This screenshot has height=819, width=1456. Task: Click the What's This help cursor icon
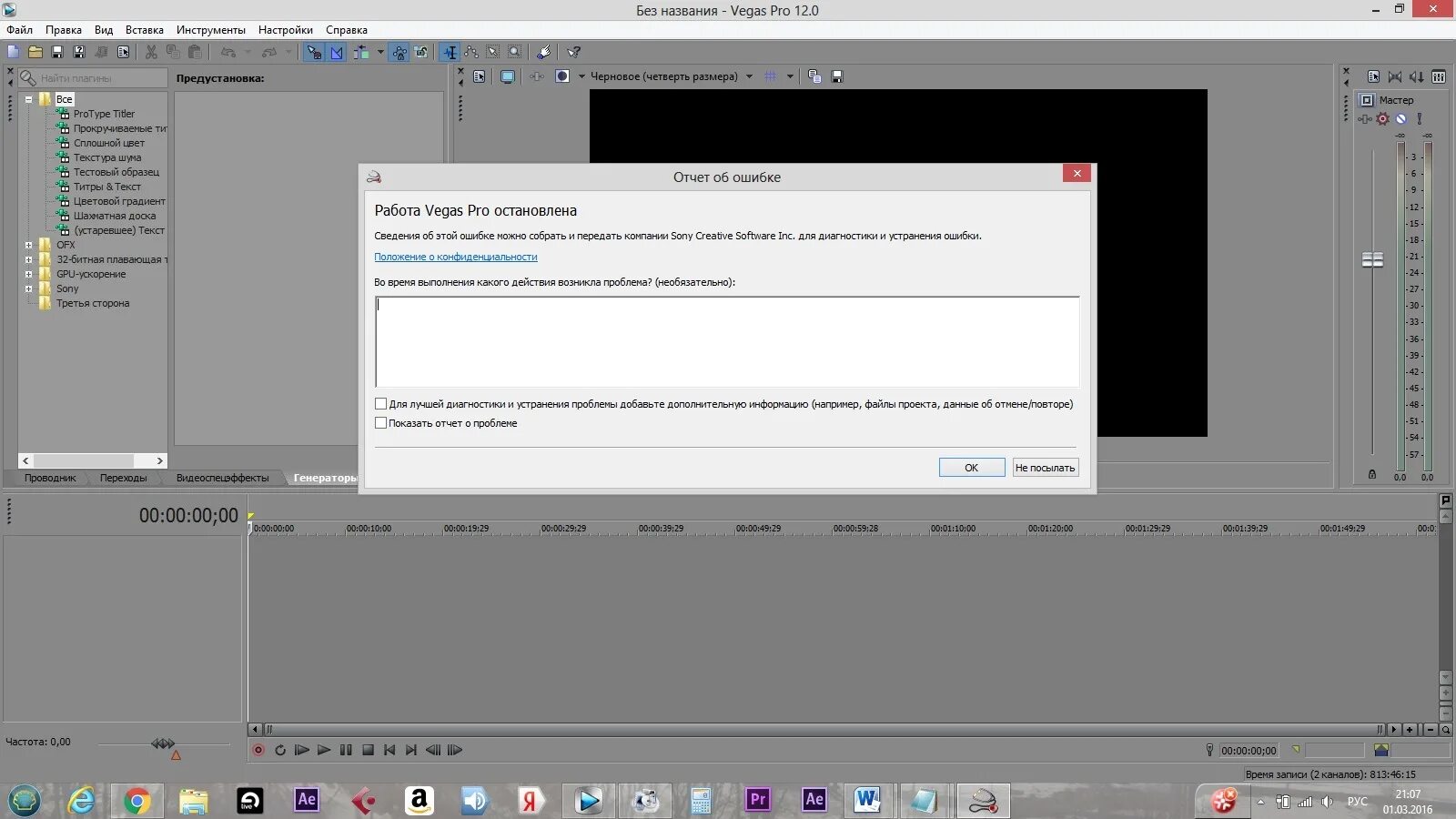[x=574, y=52]
